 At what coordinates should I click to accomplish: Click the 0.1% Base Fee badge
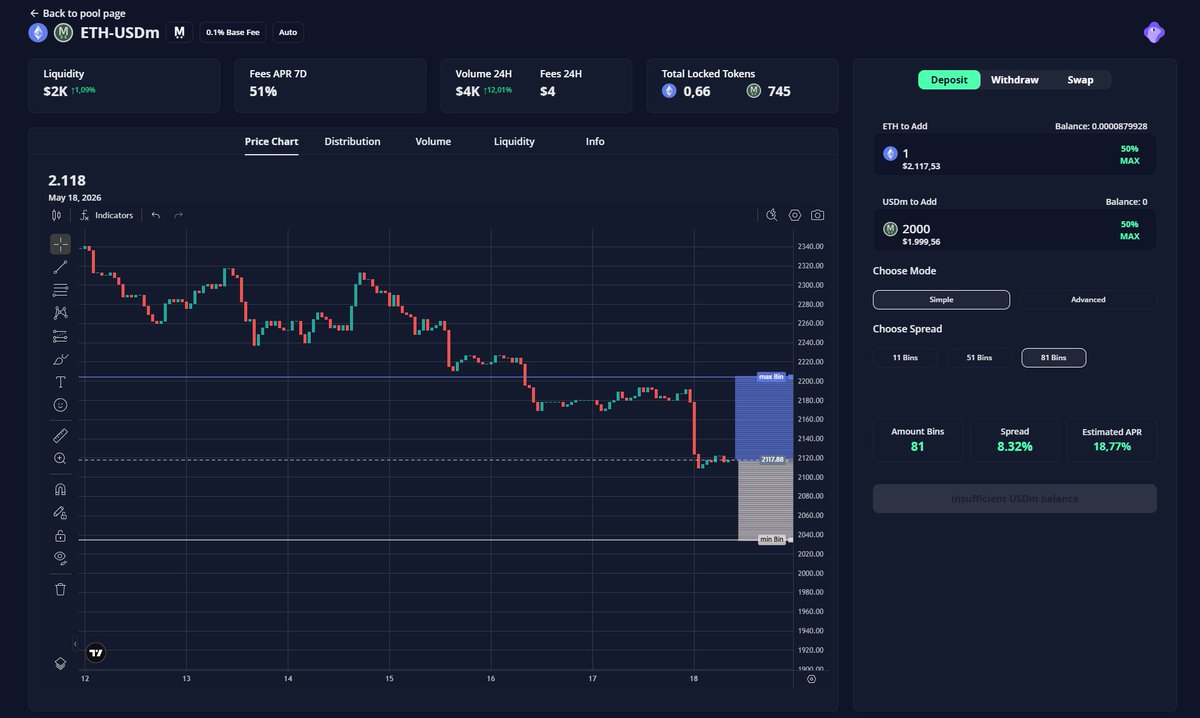click(233, 32)
